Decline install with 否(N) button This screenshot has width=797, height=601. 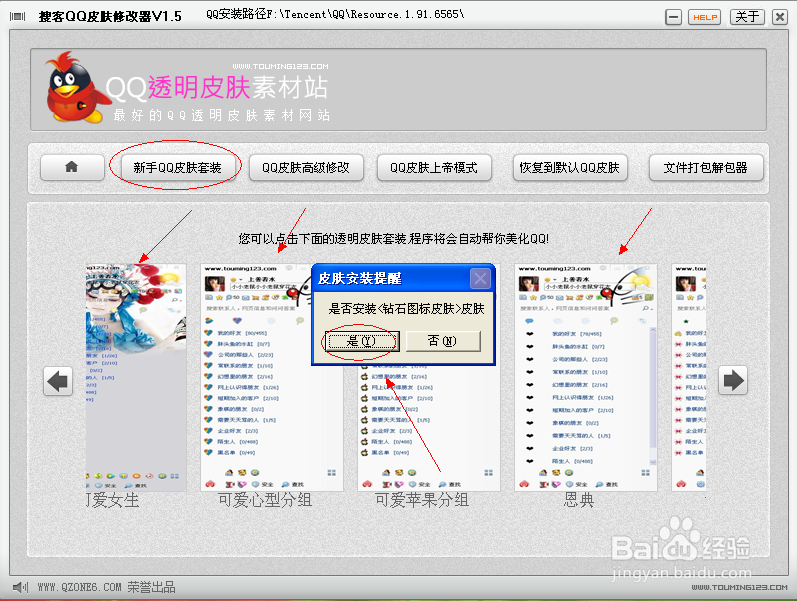coord(443,341)
